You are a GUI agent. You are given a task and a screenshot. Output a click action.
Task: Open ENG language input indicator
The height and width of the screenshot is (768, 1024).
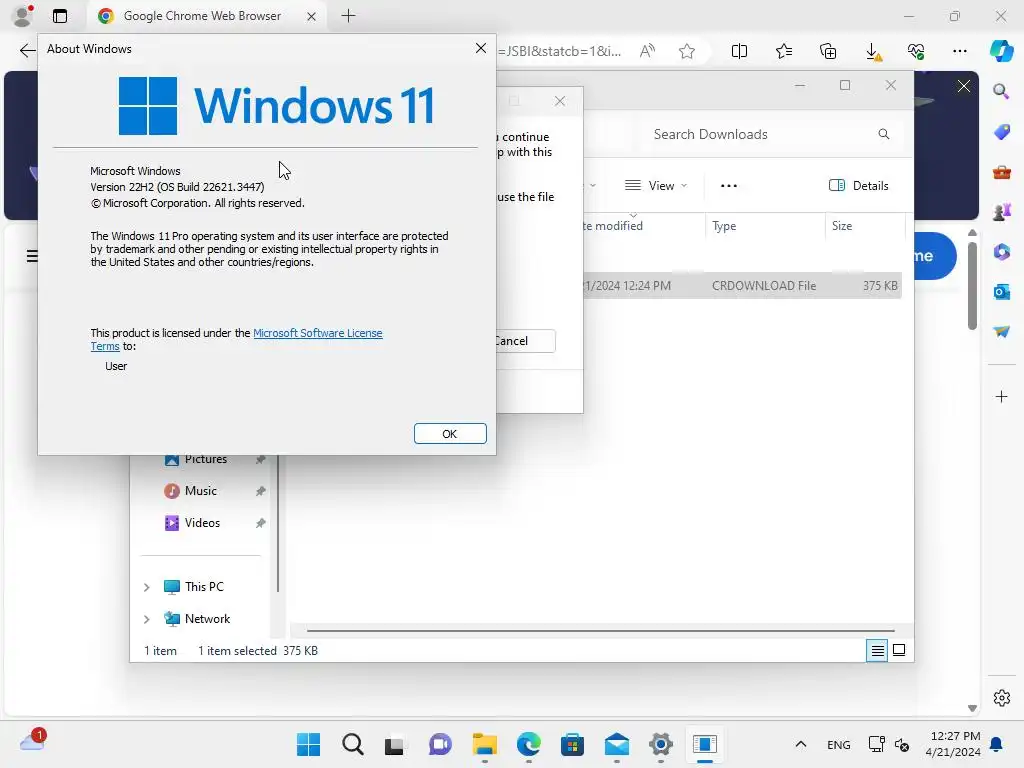tap(839, 744)
